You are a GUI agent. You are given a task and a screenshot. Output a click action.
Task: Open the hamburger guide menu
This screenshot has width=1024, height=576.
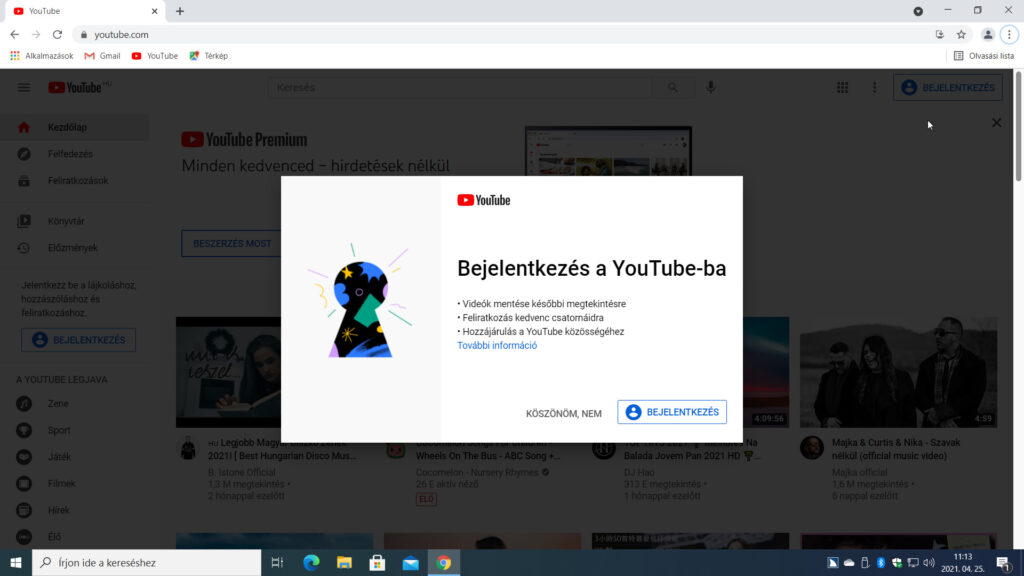tap(24, 88)
